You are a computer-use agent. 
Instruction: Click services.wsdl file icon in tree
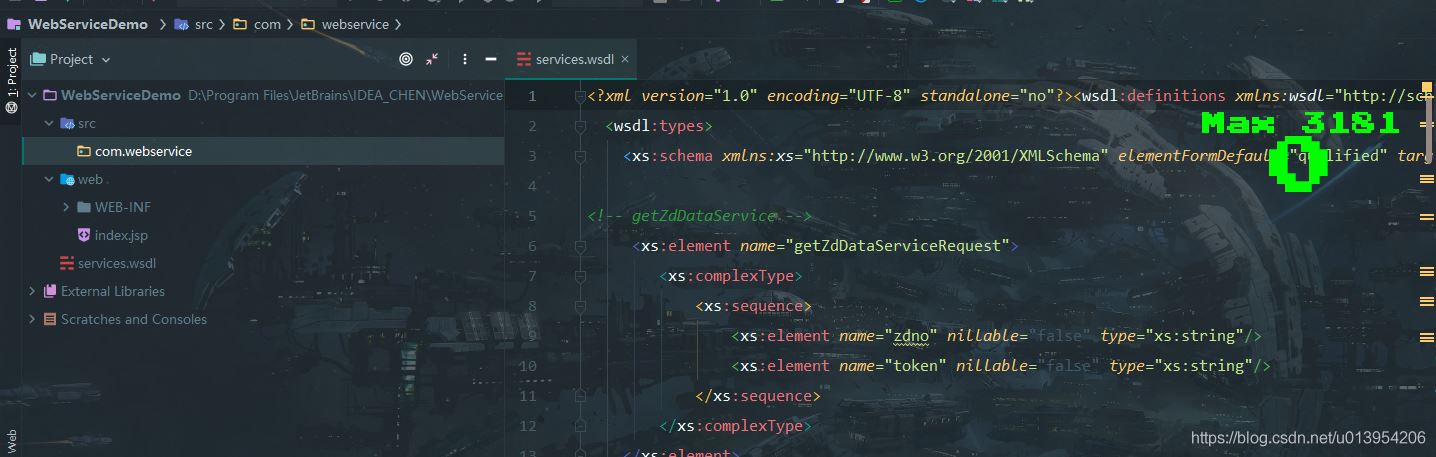pyautogui.click(x=67, y=263)
